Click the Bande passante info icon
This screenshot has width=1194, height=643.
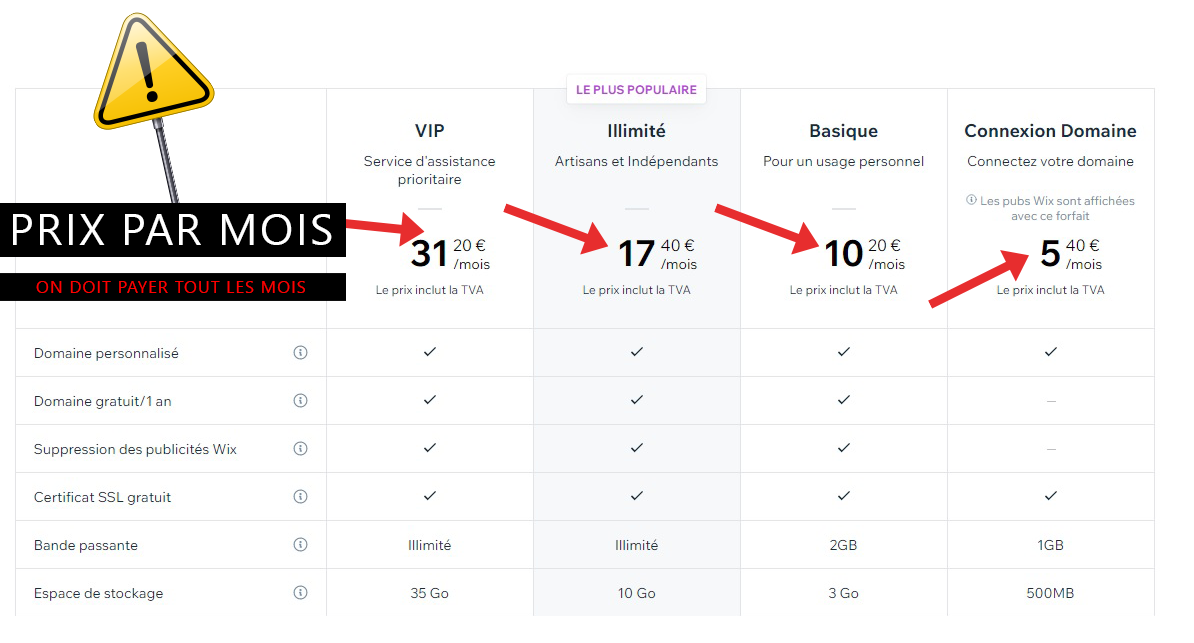[x=300, y=545]
